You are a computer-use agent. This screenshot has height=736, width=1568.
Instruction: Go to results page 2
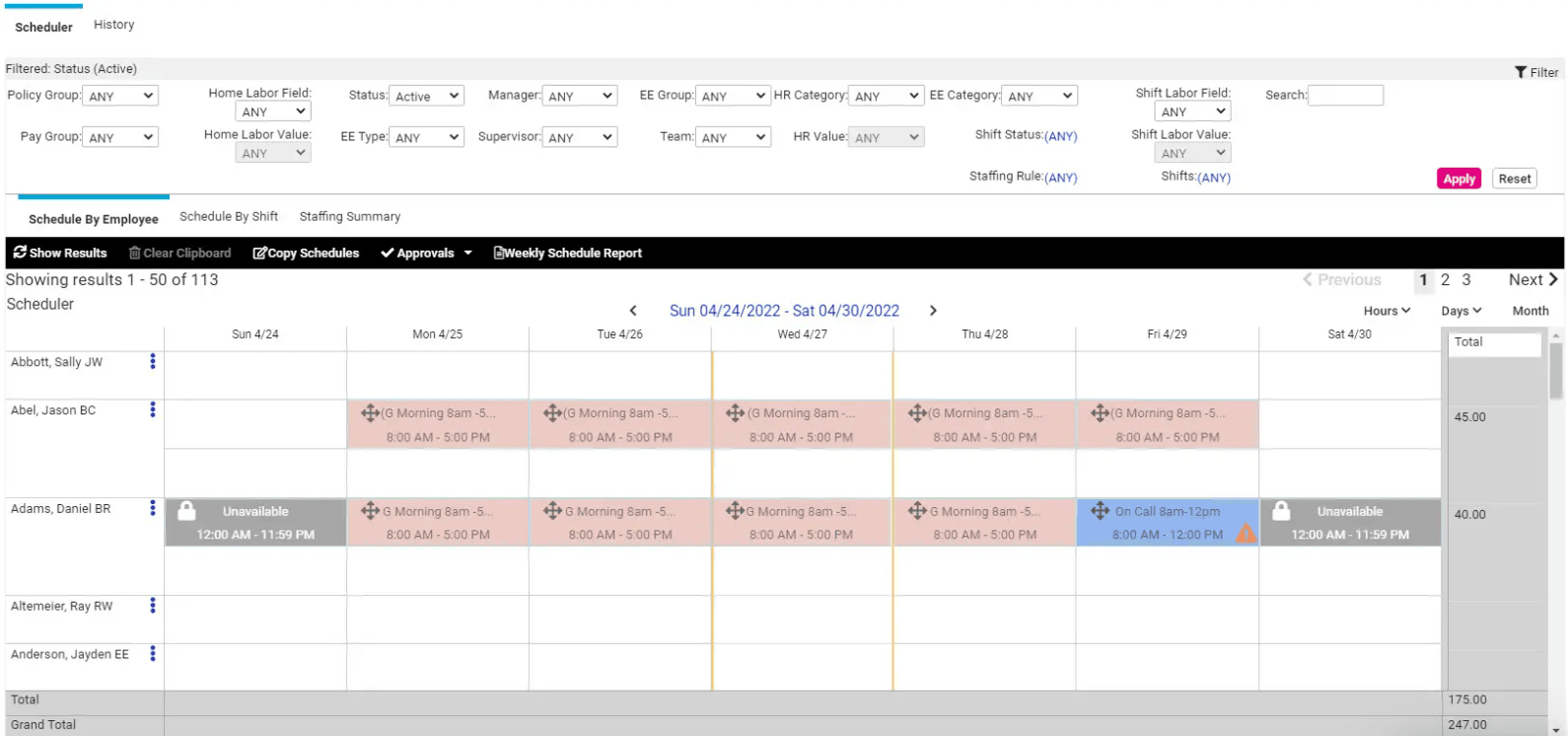click(1445, 280)
